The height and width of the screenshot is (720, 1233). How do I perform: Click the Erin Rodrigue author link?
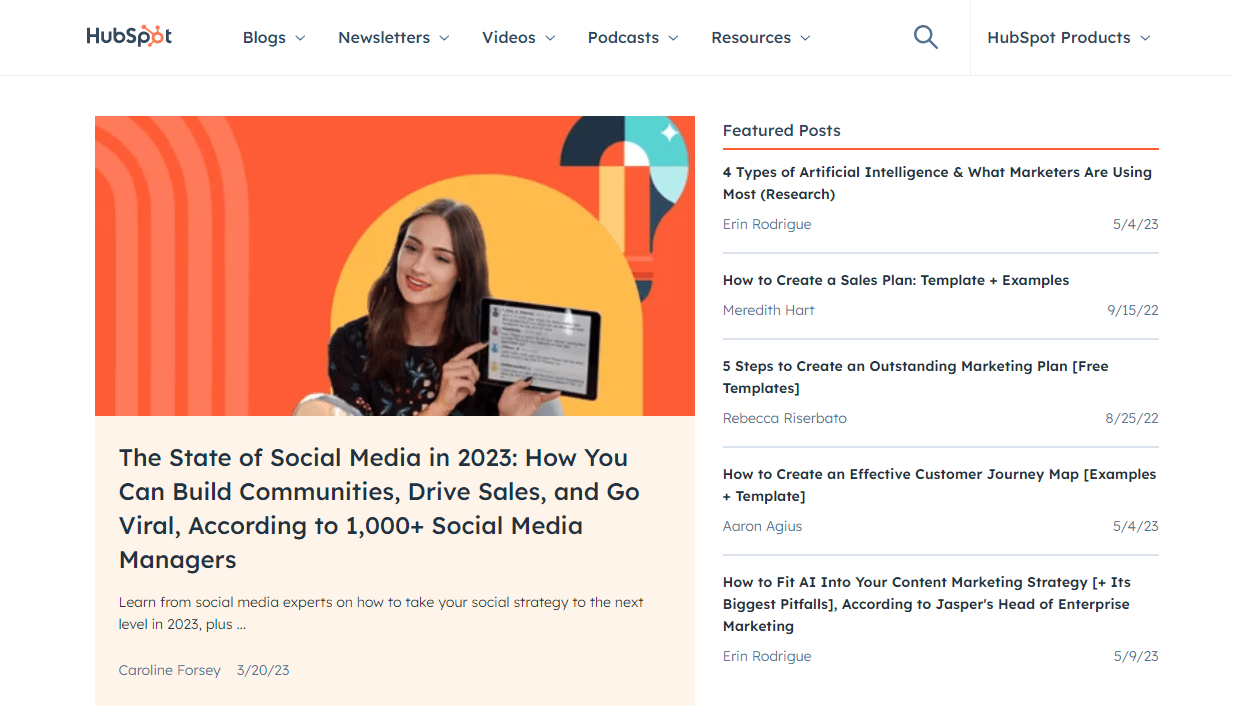click(x=767, y=224)
